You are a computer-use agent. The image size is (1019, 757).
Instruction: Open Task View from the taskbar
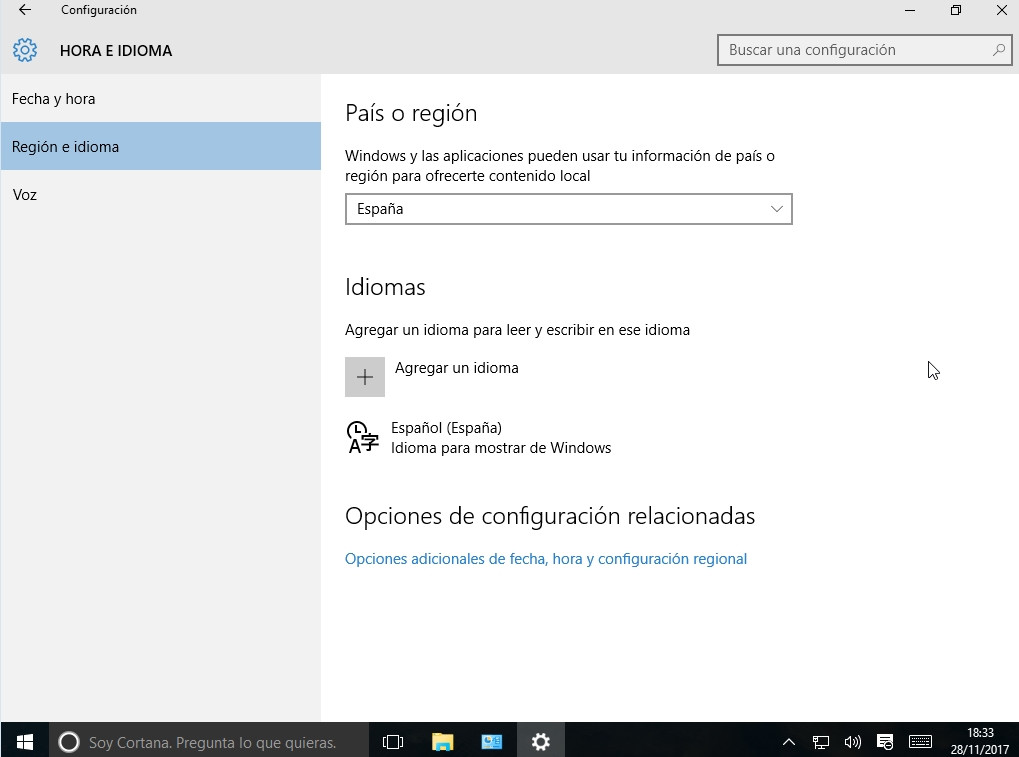coord(393,741)
